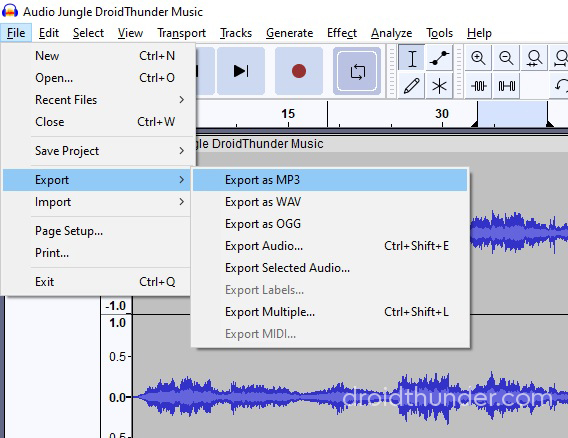Open the Generate menu

[x=289, y=33]
